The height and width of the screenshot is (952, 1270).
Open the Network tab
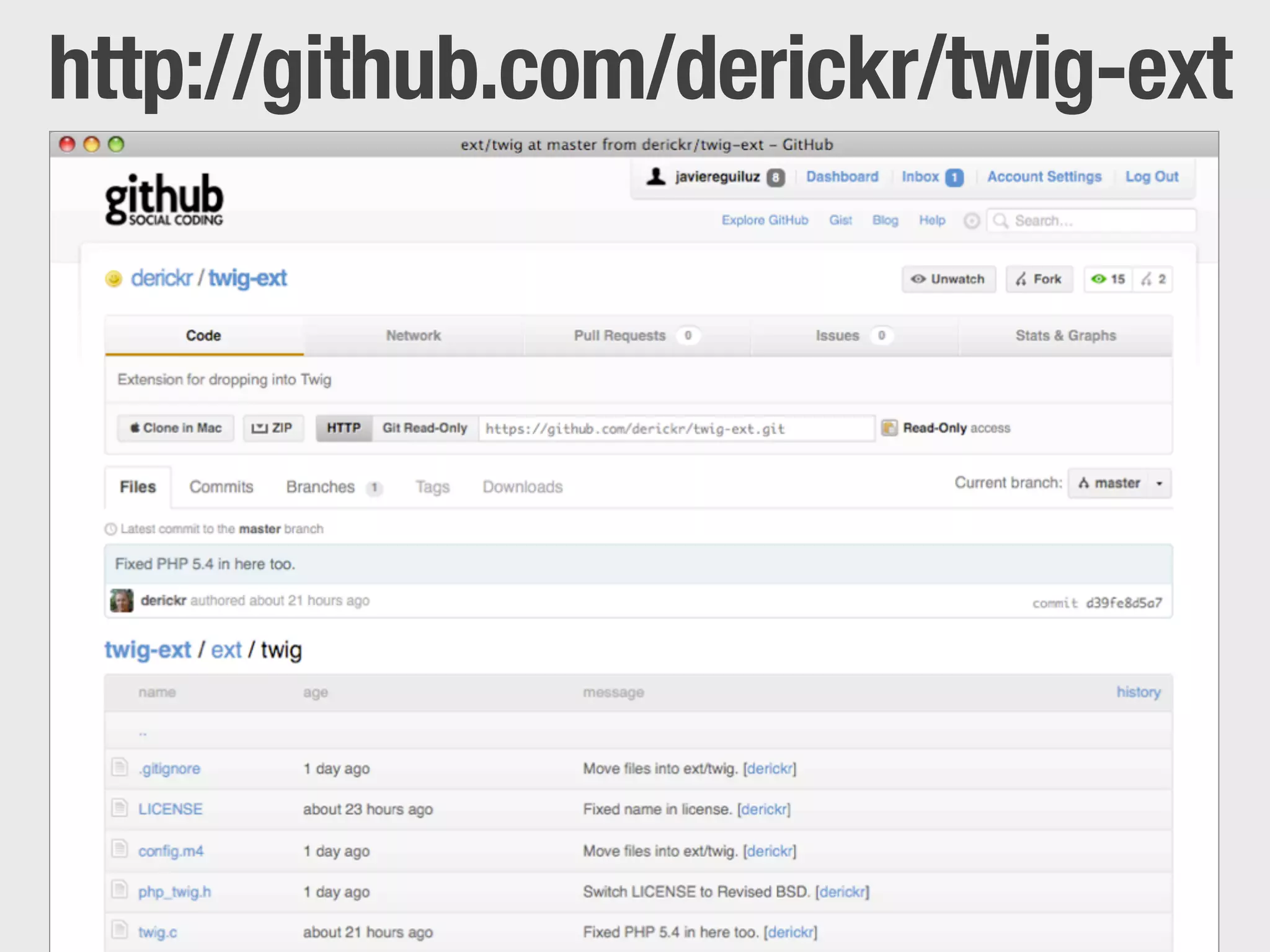tap(414, 335)
